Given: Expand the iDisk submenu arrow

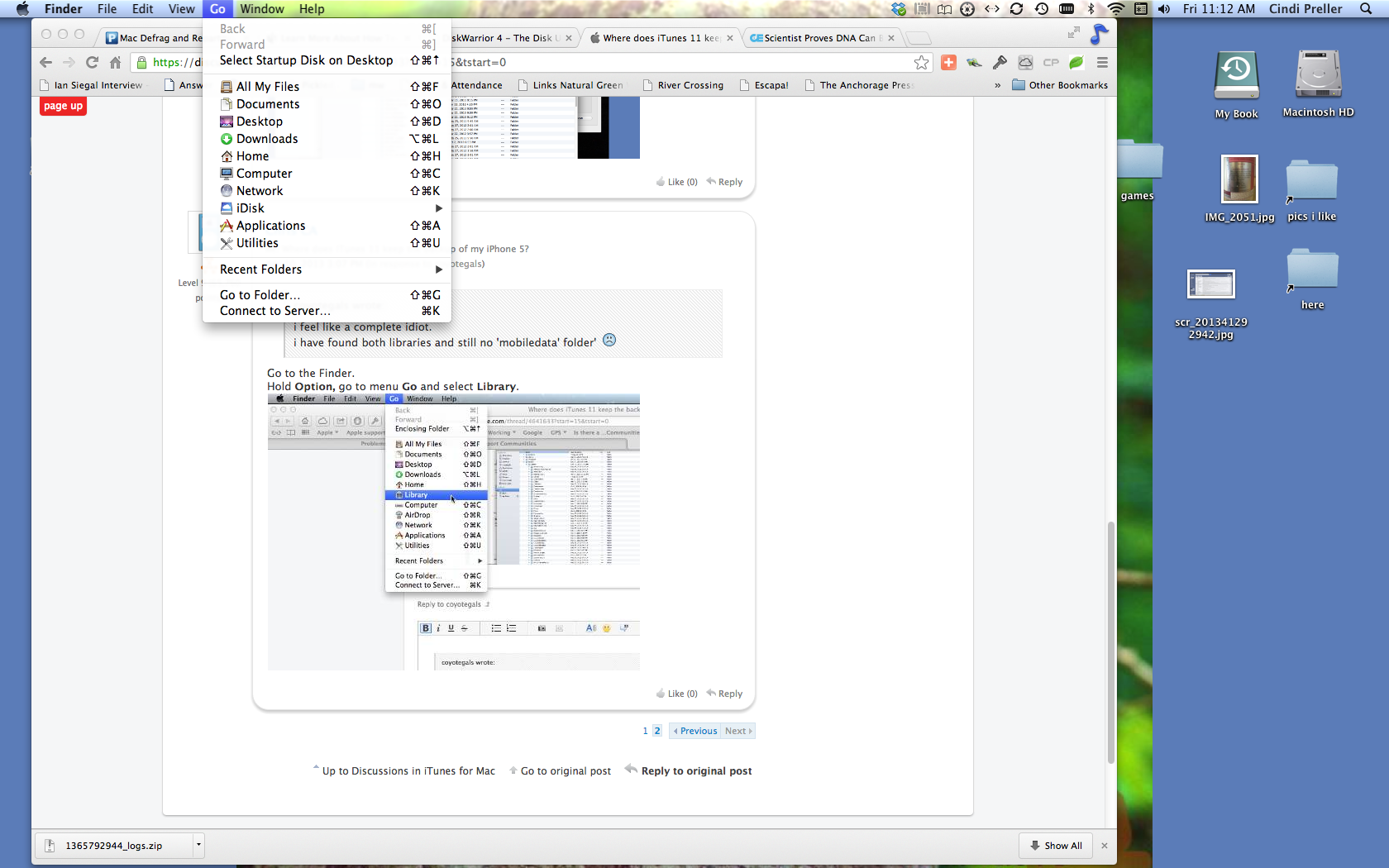Looking at the screenshot, I should [439, 208].
